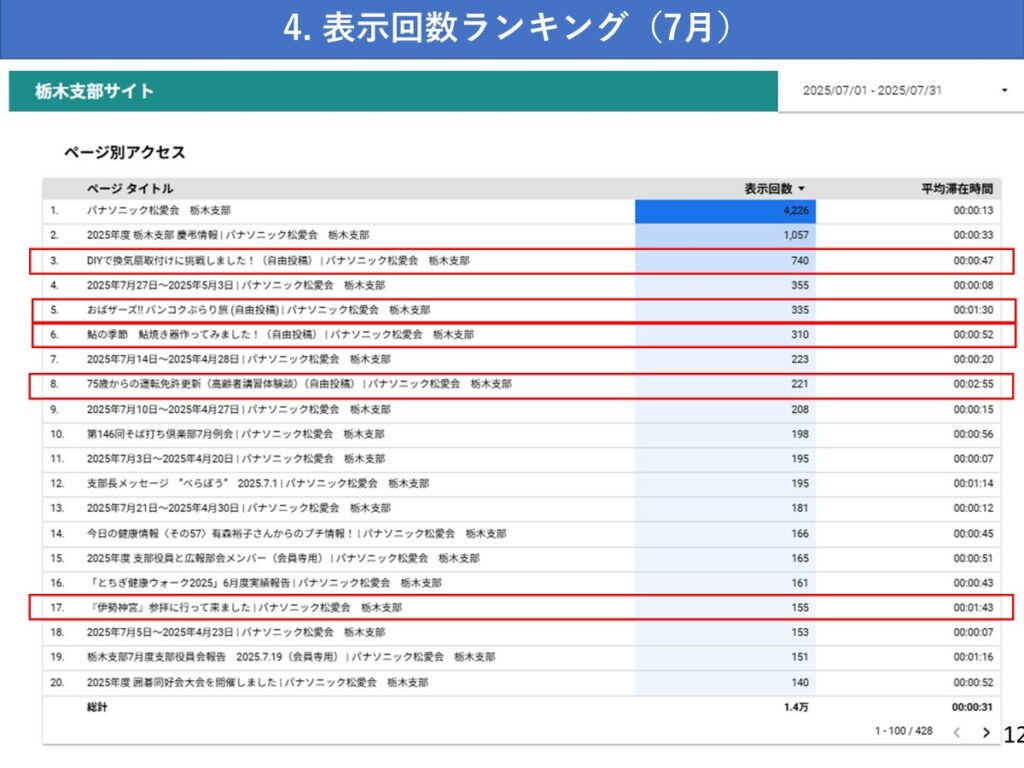Screen dimensions: 1024x768
Task: Sort by the ページ タイトル column header
Action: coord(129,188)
